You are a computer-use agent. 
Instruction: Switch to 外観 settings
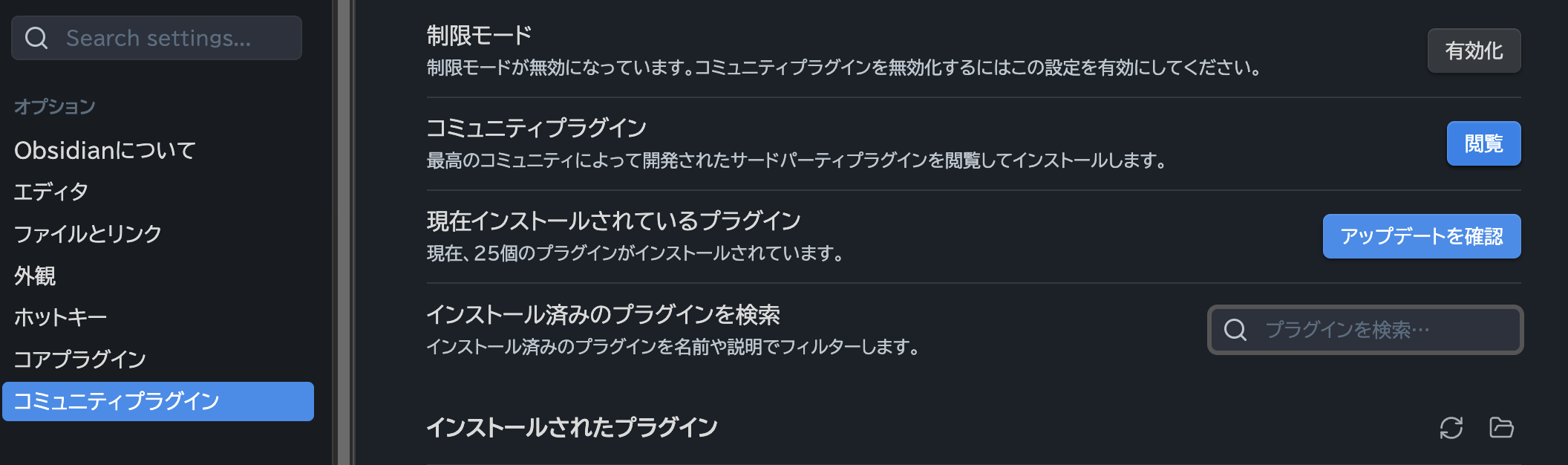tap(35, 276)
